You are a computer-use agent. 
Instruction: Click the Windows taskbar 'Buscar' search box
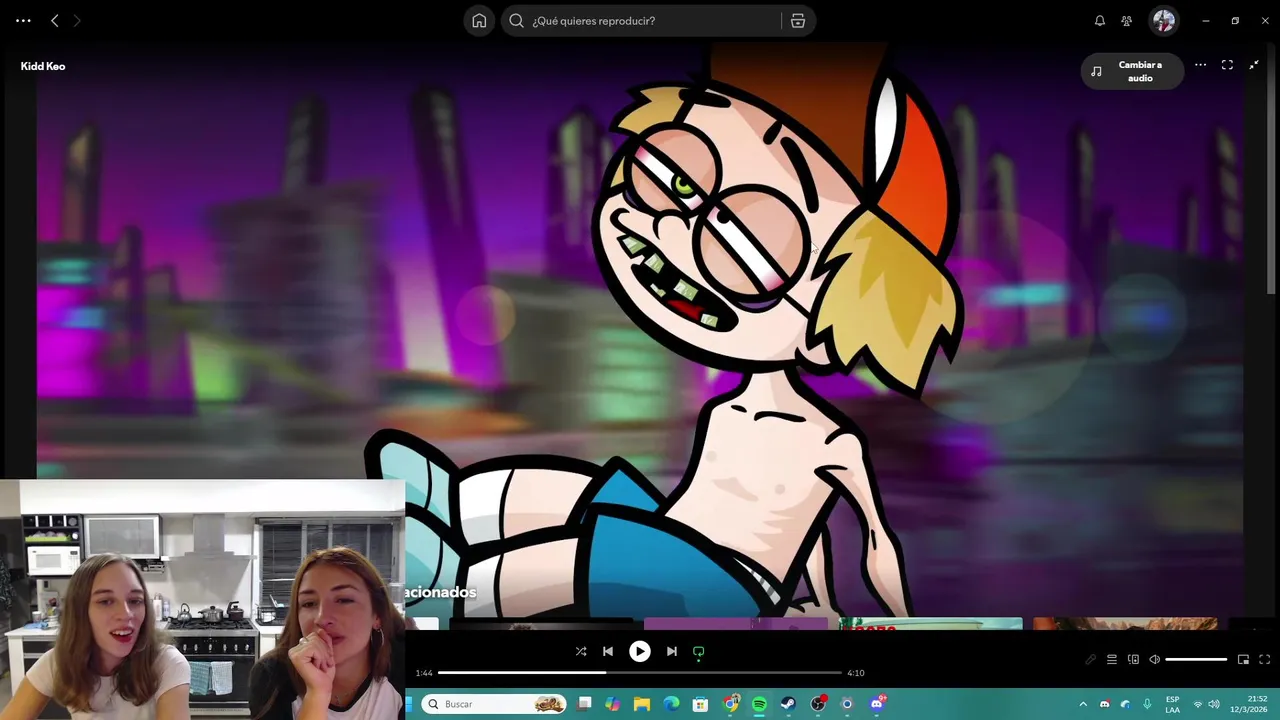coord(494,704)
